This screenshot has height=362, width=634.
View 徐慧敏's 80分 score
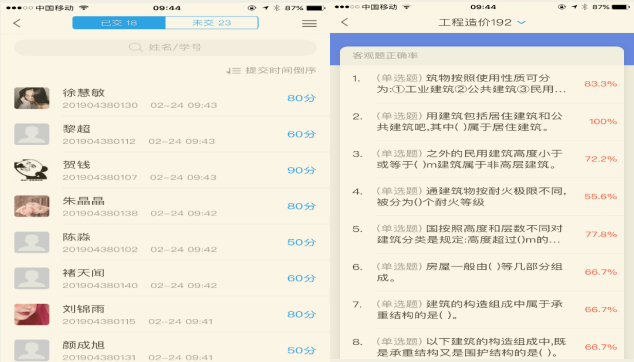301,98
